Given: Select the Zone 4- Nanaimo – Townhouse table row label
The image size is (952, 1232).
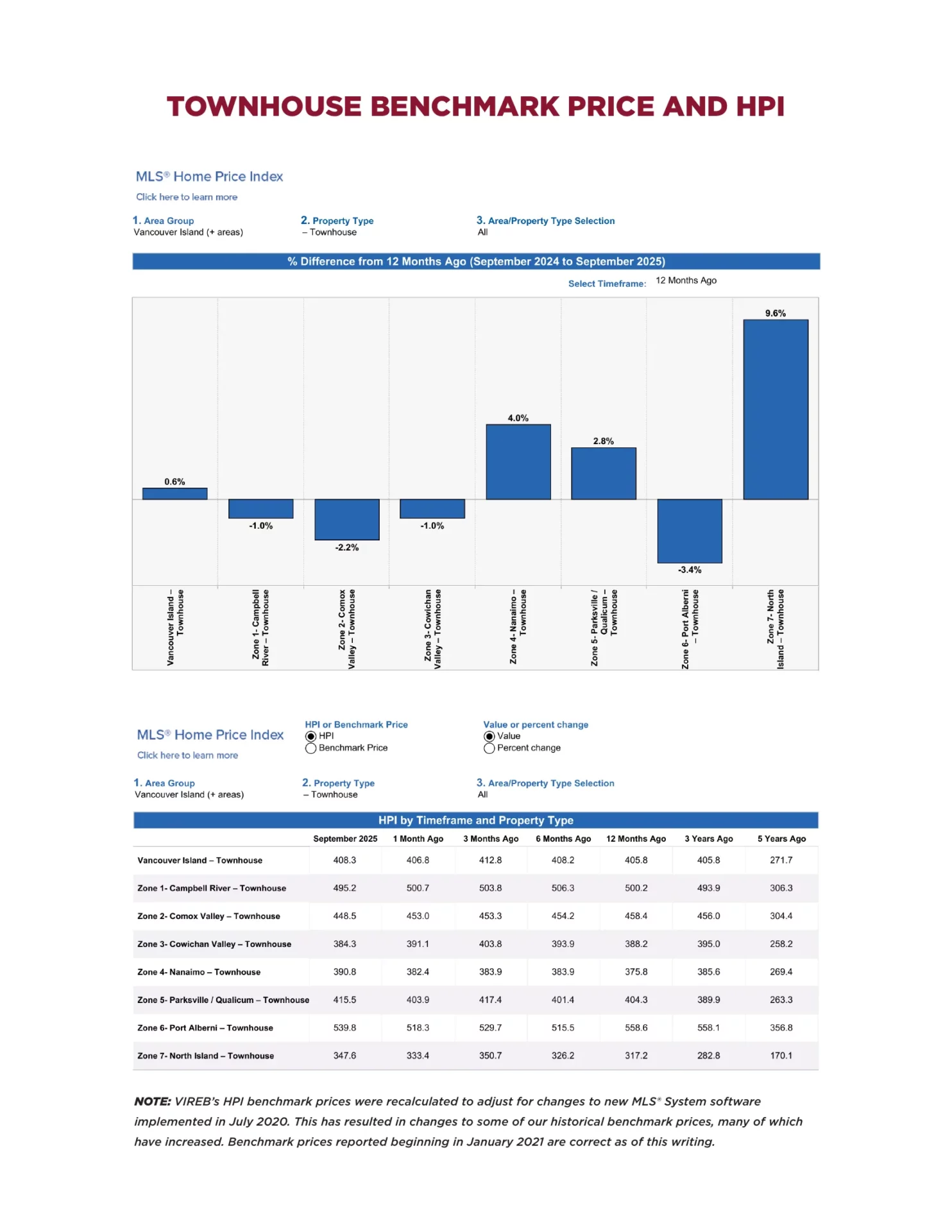Looking at the screenshot, I should (199, 972).
